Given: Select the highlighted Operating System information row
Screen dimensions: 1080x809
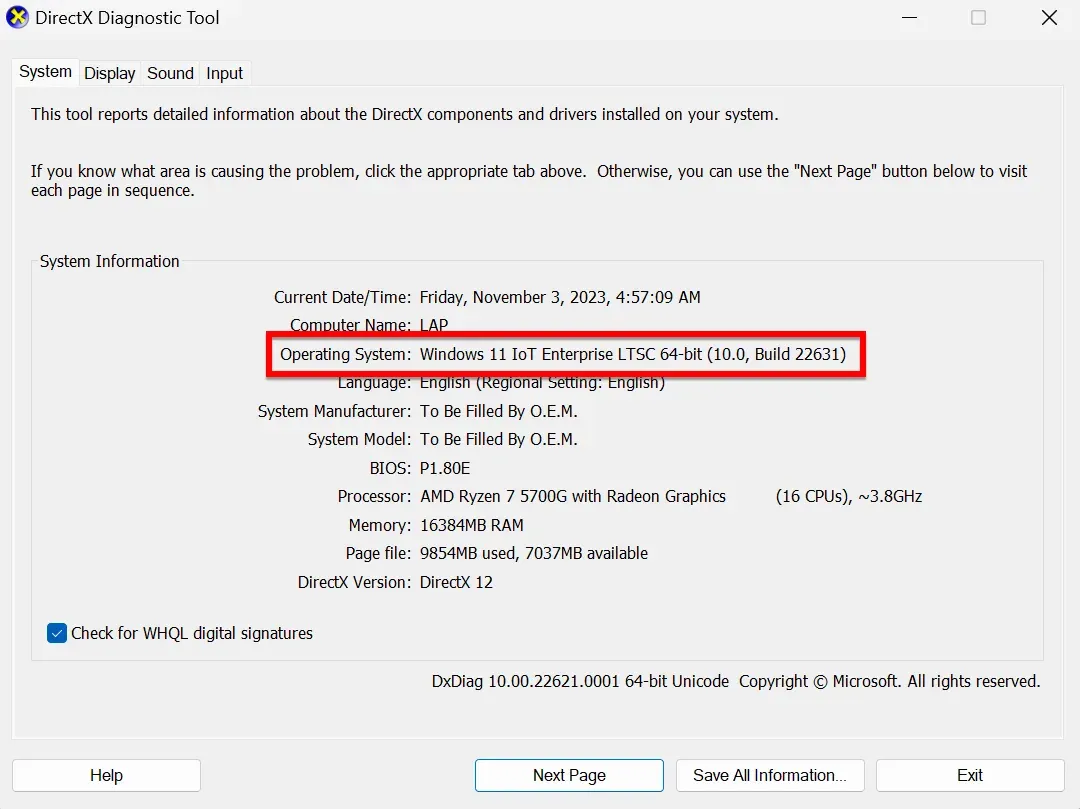Looking at the screenshot, I should pos(565,354).
